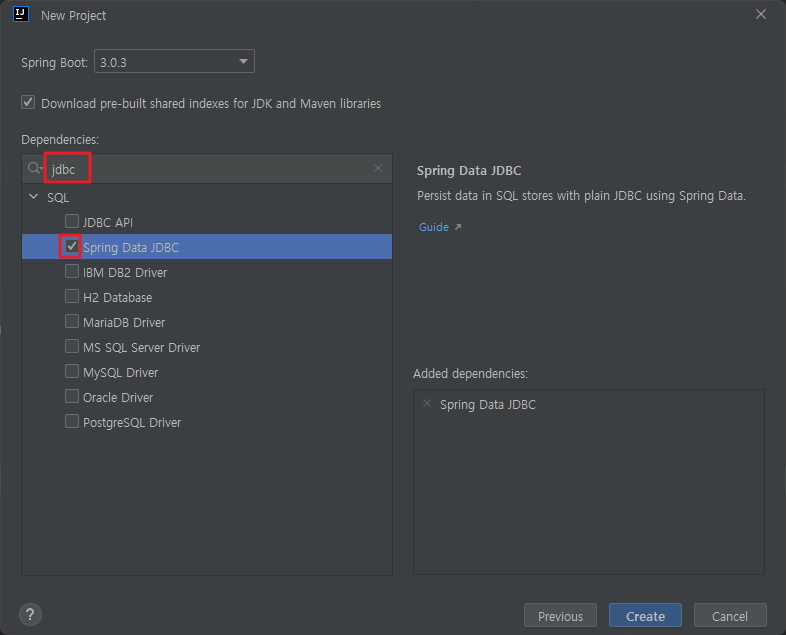This screenshot has width=786, height=635.
Task: Check the PostgreSQL Driver dependency
Action: (x=72, y=421)
